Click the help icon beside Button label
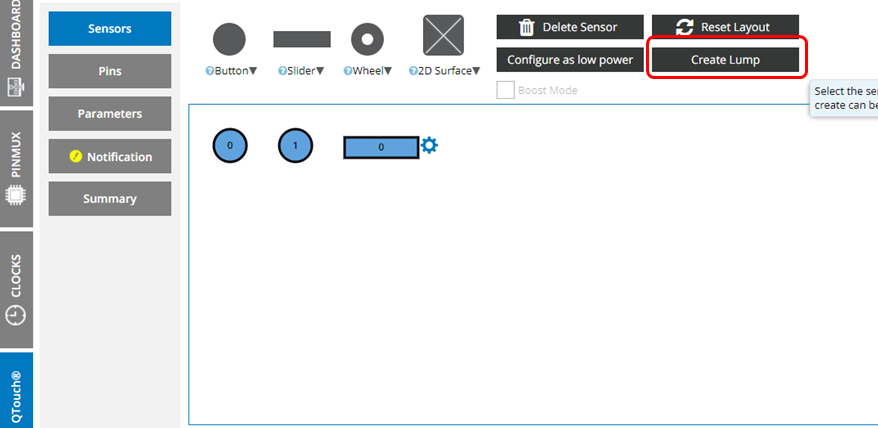 tap(209, 71)
